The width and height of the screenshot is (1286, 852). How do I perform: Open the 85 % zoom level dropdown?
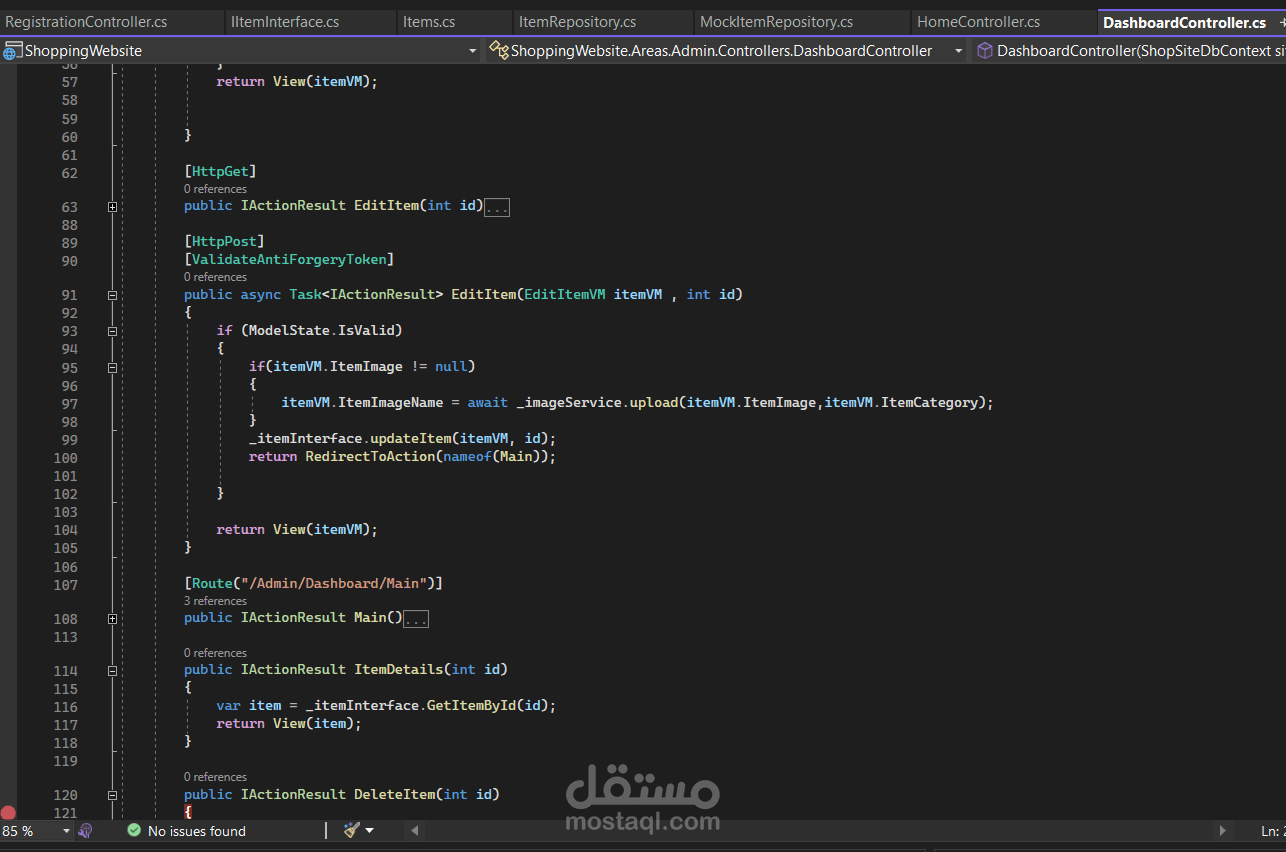pos(66,831)
